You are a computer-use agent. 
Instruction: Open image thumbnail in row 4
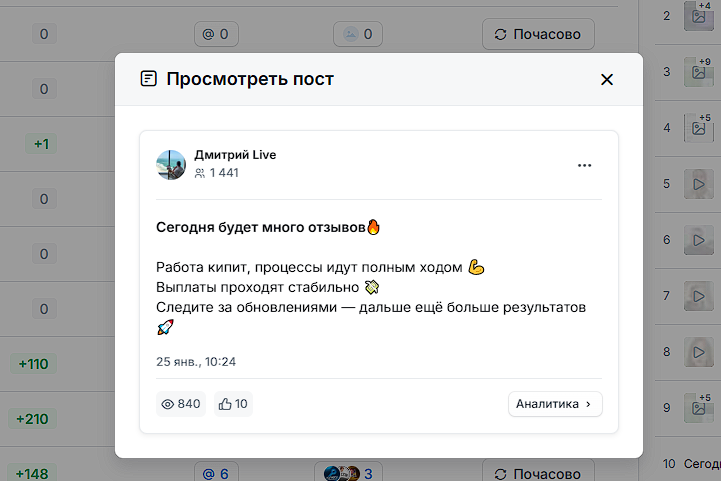pyautogui.click(x=698, y=128)
